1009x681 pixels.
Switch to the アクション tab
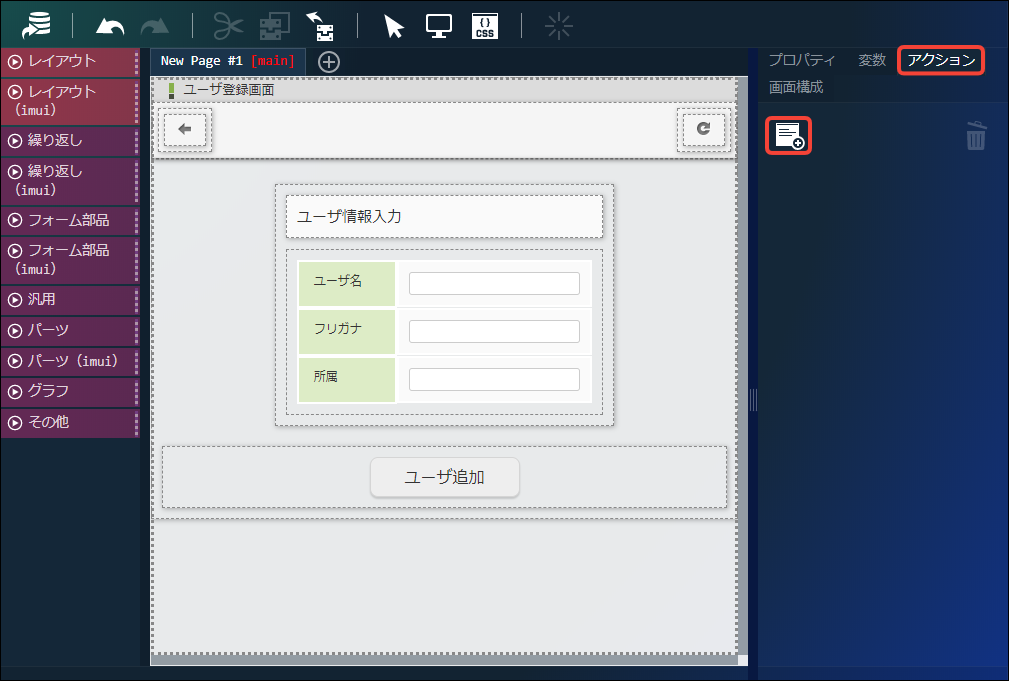941,60
